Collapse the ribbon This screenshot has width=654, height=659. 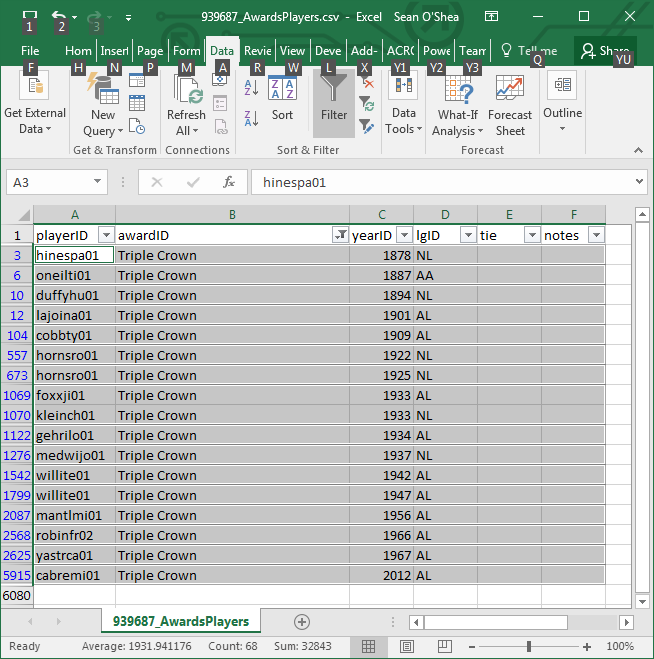coord(638,150)
